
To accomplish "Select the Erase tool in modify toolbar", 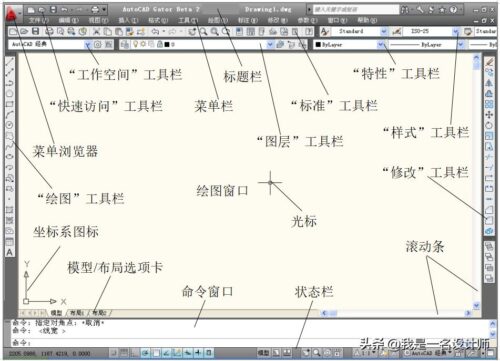I will (x=489, y=62).
